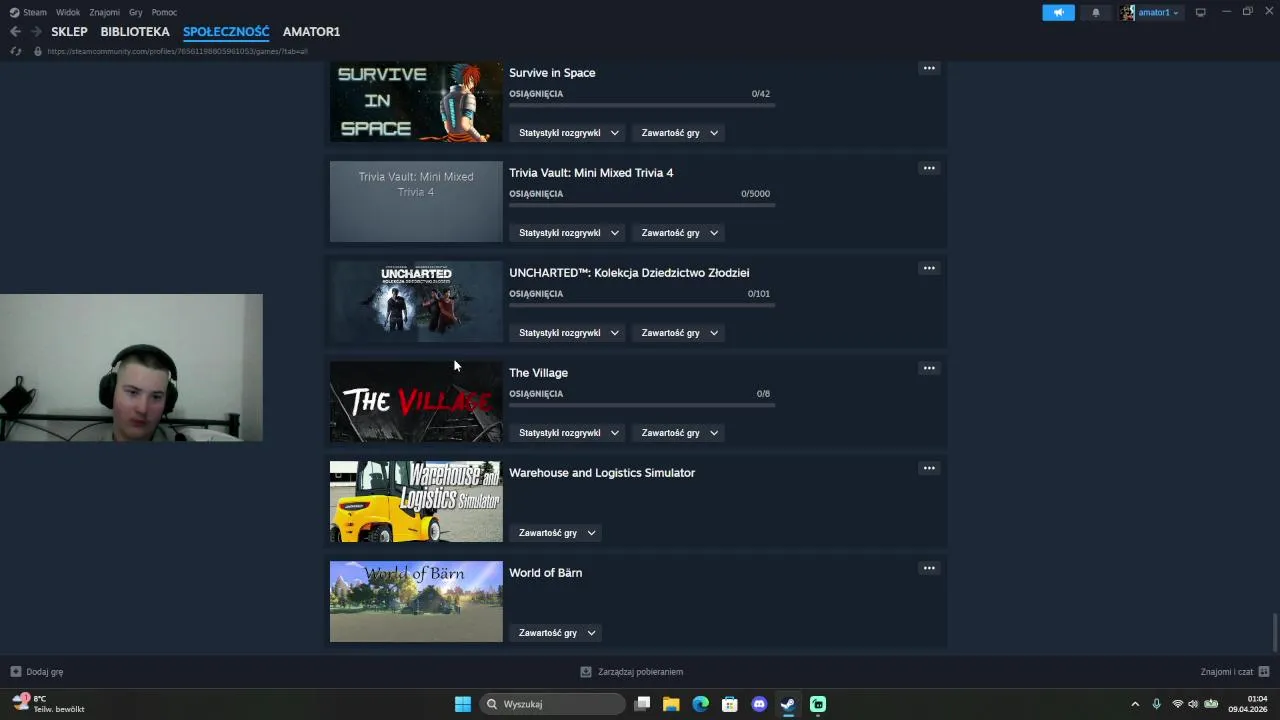Image resolution: width=1280 pixels, height=720 pixels.
Task: Expand Zawartość gry for UNCHARTED
Action: click(679, 333)
